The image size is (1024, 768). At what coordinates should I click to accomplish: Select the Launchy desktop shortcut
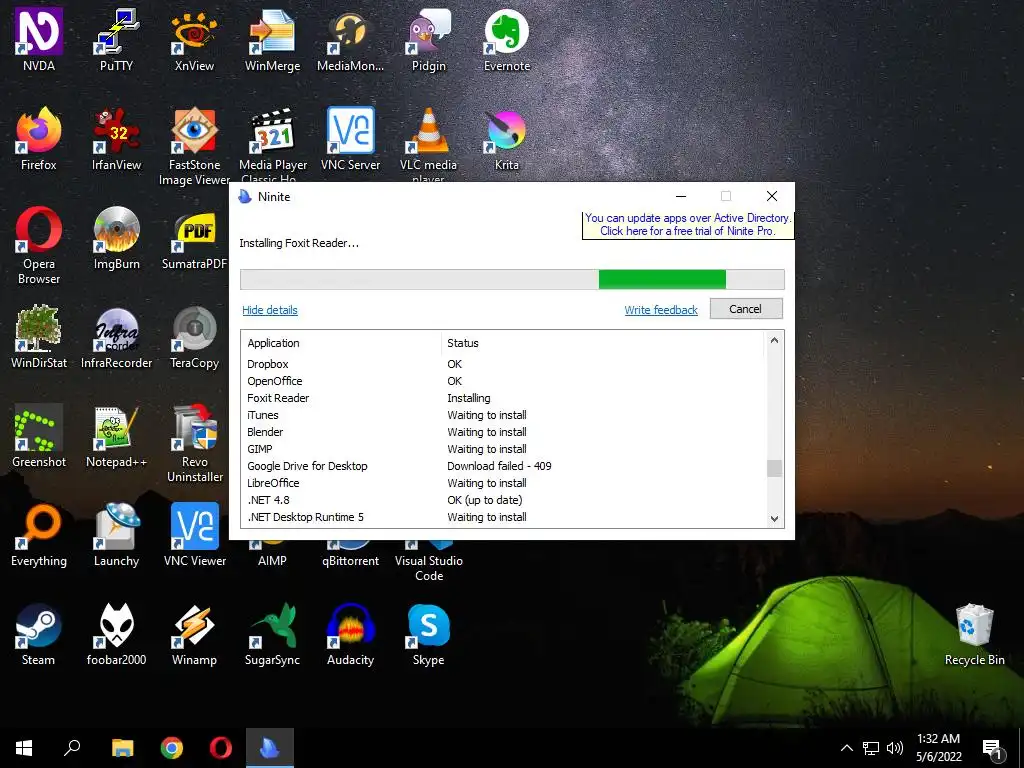pos(116,535)
